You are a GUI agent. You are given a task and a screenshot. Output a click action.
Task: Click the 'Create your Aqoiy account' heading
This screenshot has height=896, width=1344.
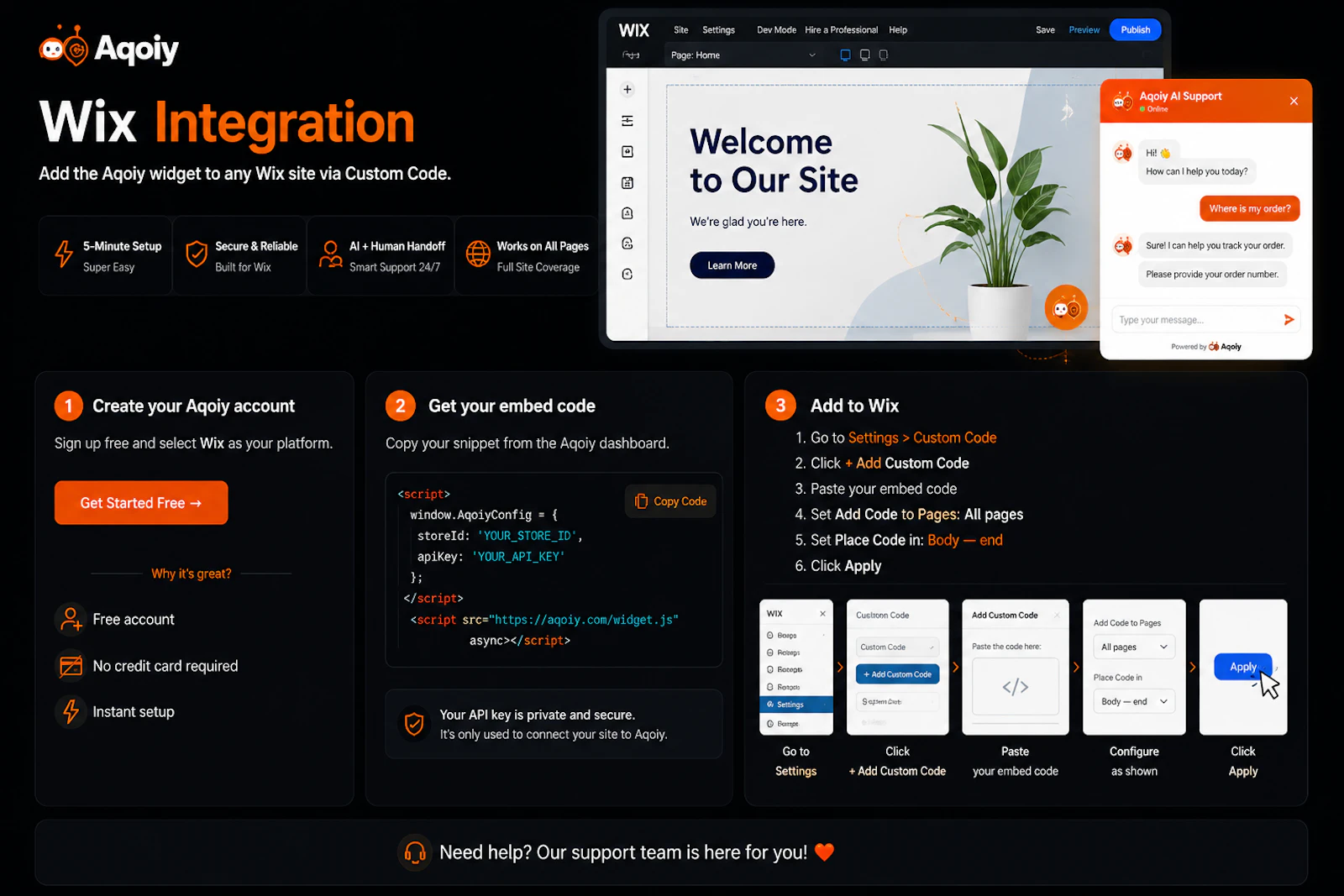tap(193, 406)
